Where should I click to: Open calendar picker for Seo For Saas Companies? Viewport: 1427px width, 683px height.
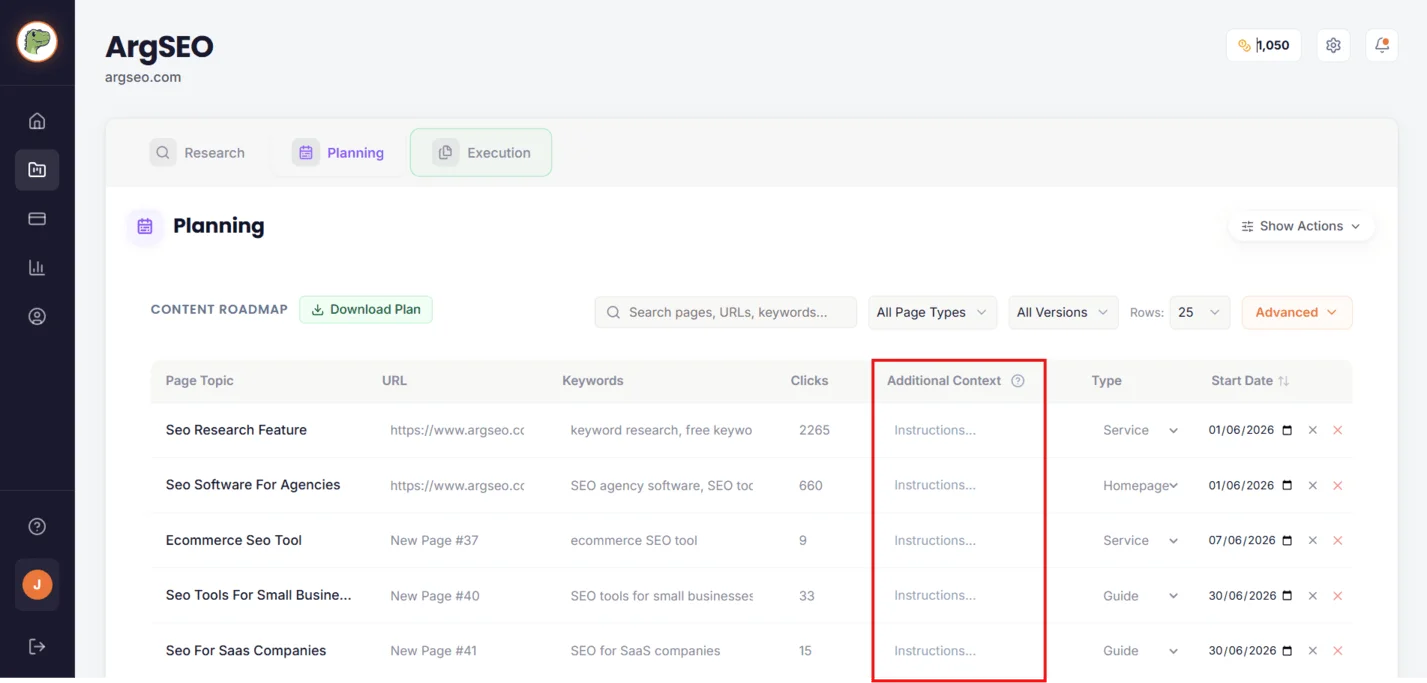coord(1287,650)
